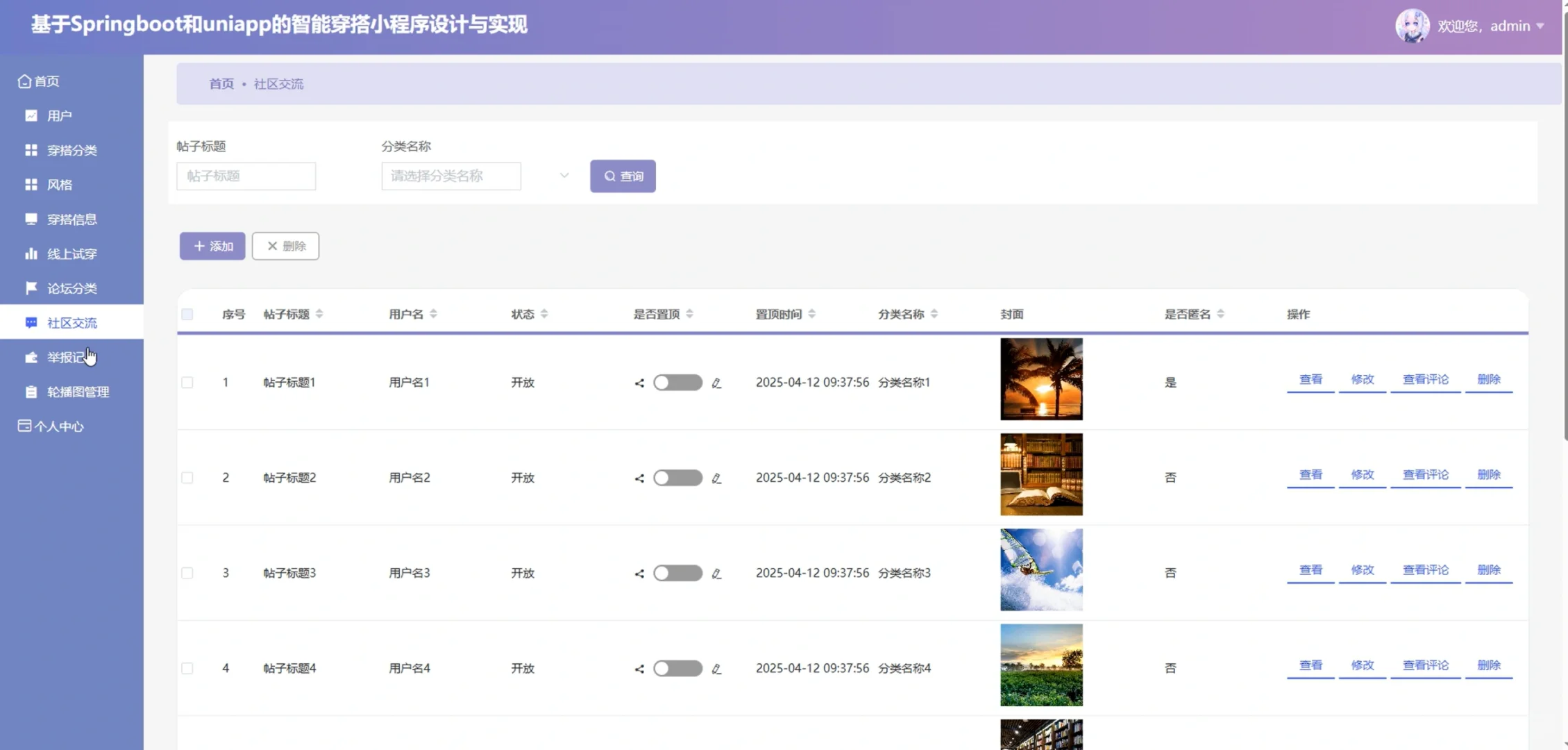Image resolution: width=1568 pixels, height=750 pixels.
Task: Open 举报记录 from the sidebar menu
Action: pos(31,356)
